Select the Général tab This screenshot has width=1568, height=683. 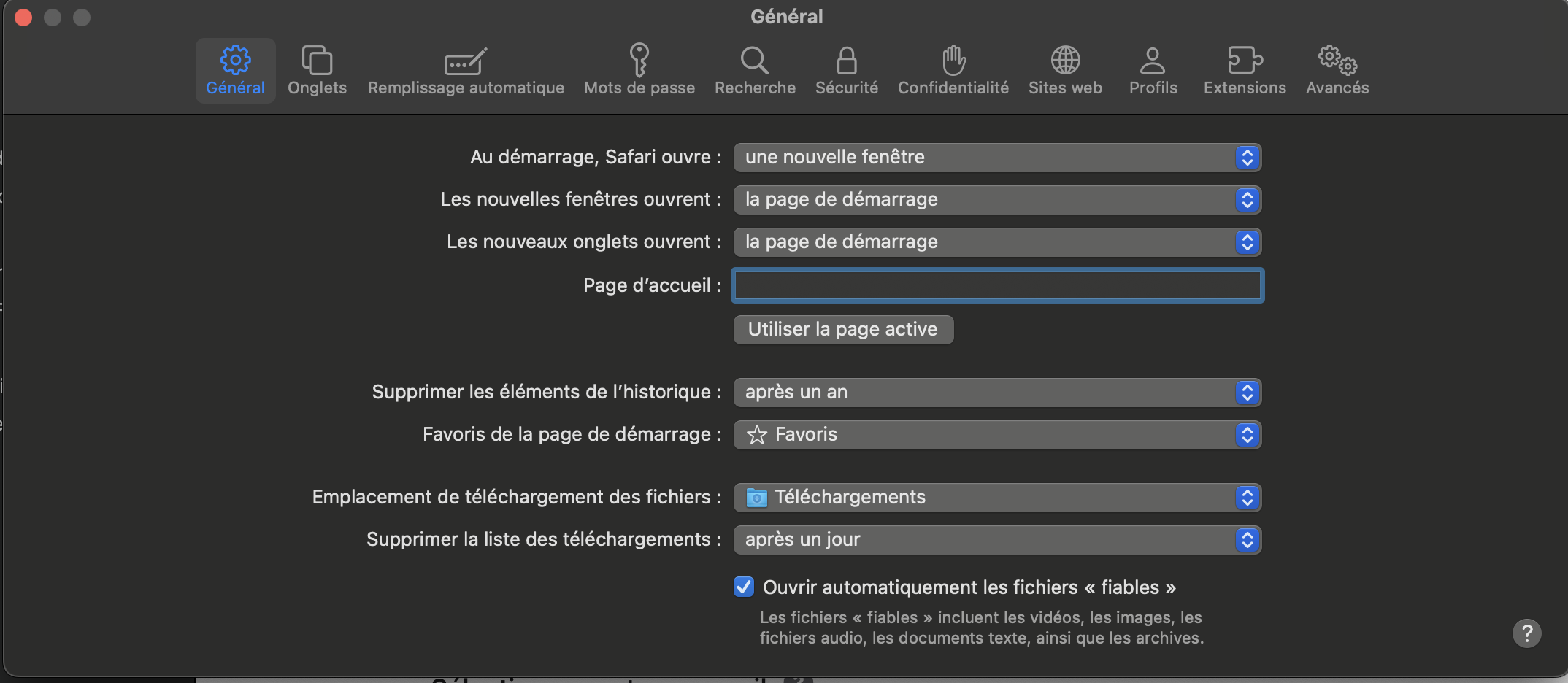tap(235, 71)
